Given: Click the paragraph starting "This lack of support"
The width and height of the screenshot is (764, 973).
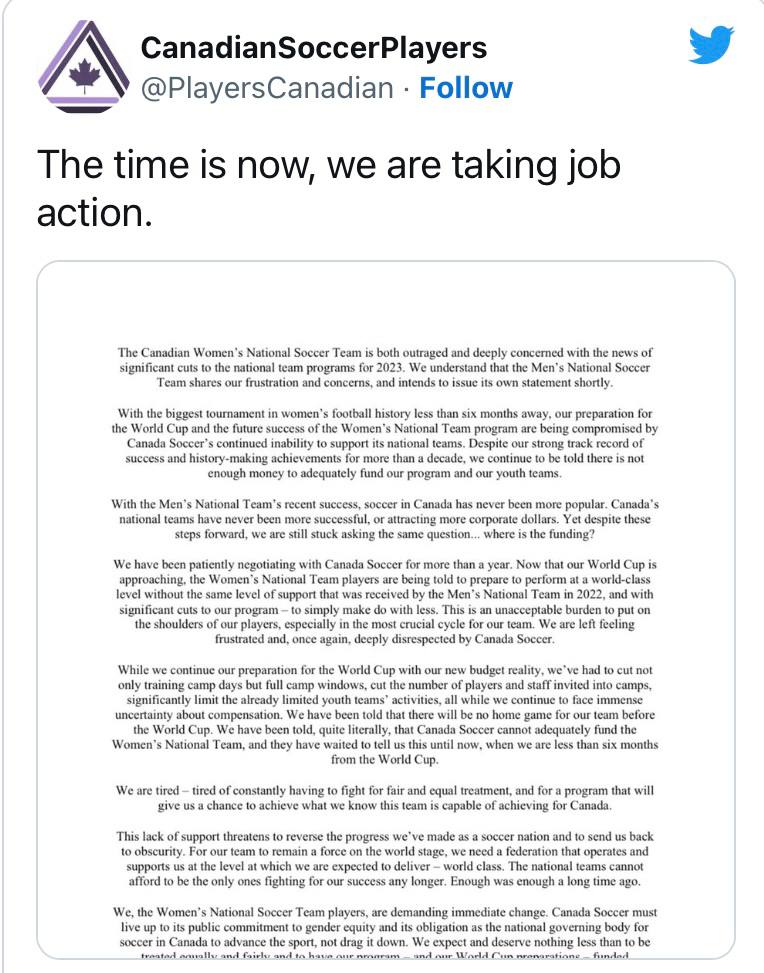Looking at the screenshot, I should 385,859.
